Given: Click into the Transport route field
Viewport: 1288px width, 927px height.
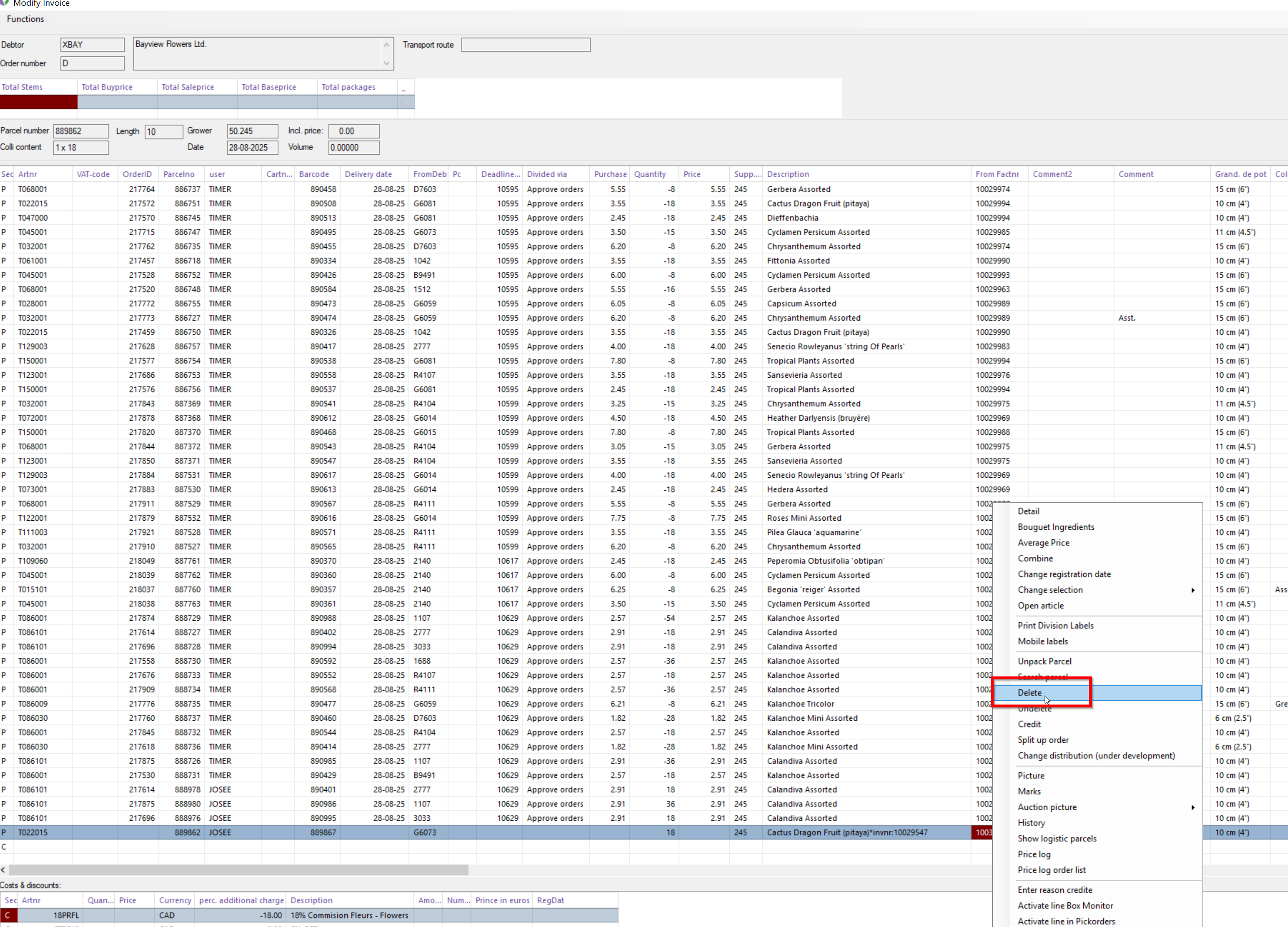Looking at the screenshot, I should (x=525, y=45).
